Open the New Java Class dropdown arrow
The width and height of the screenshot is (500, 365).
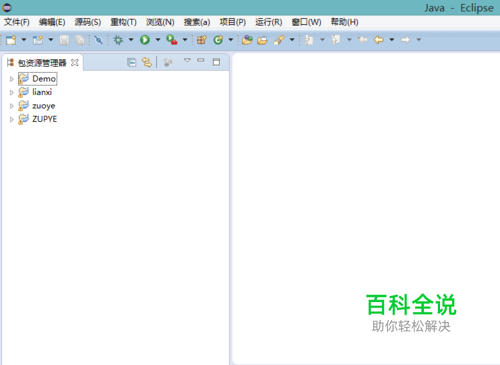(231, 40)
